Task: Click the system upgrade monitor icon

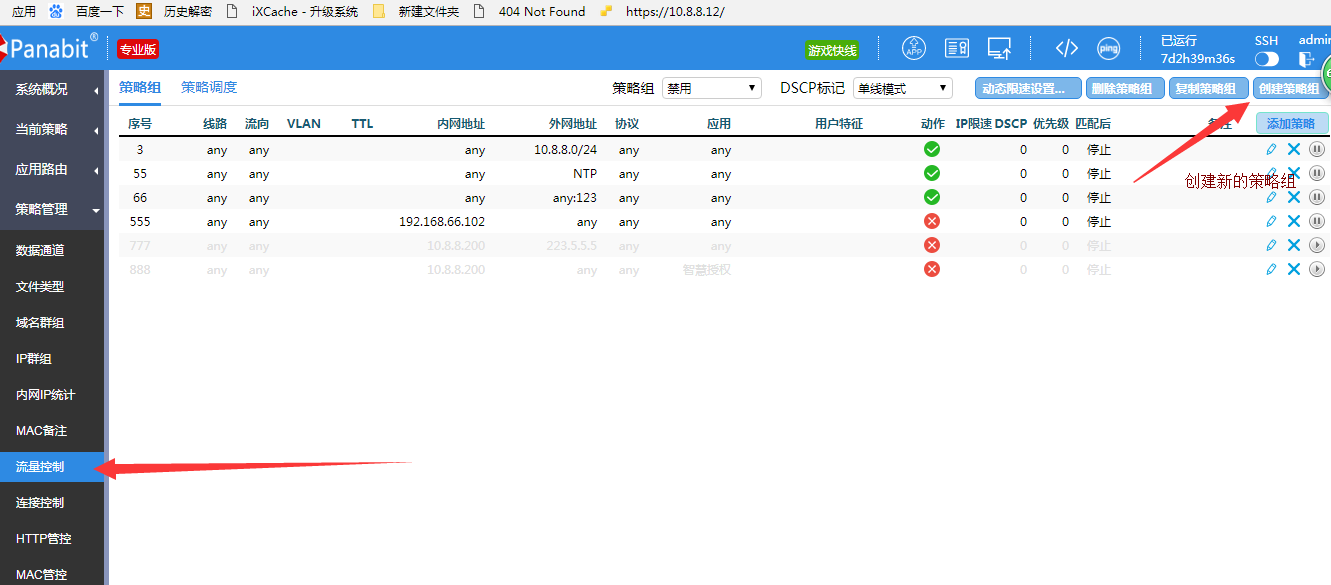Action: (x=999, y=48)
